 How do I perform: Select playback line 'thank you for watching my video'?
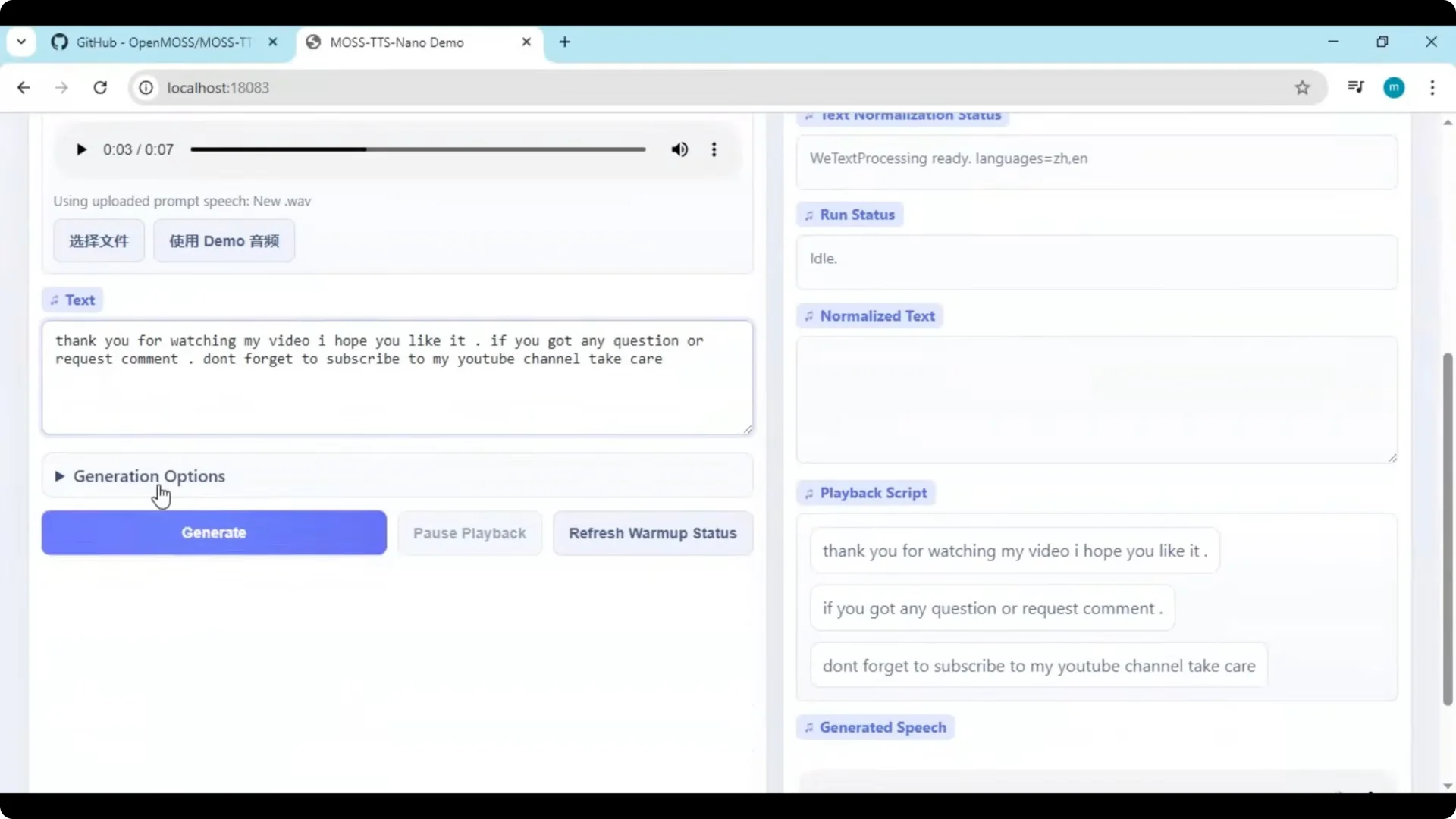(1015, 551)
